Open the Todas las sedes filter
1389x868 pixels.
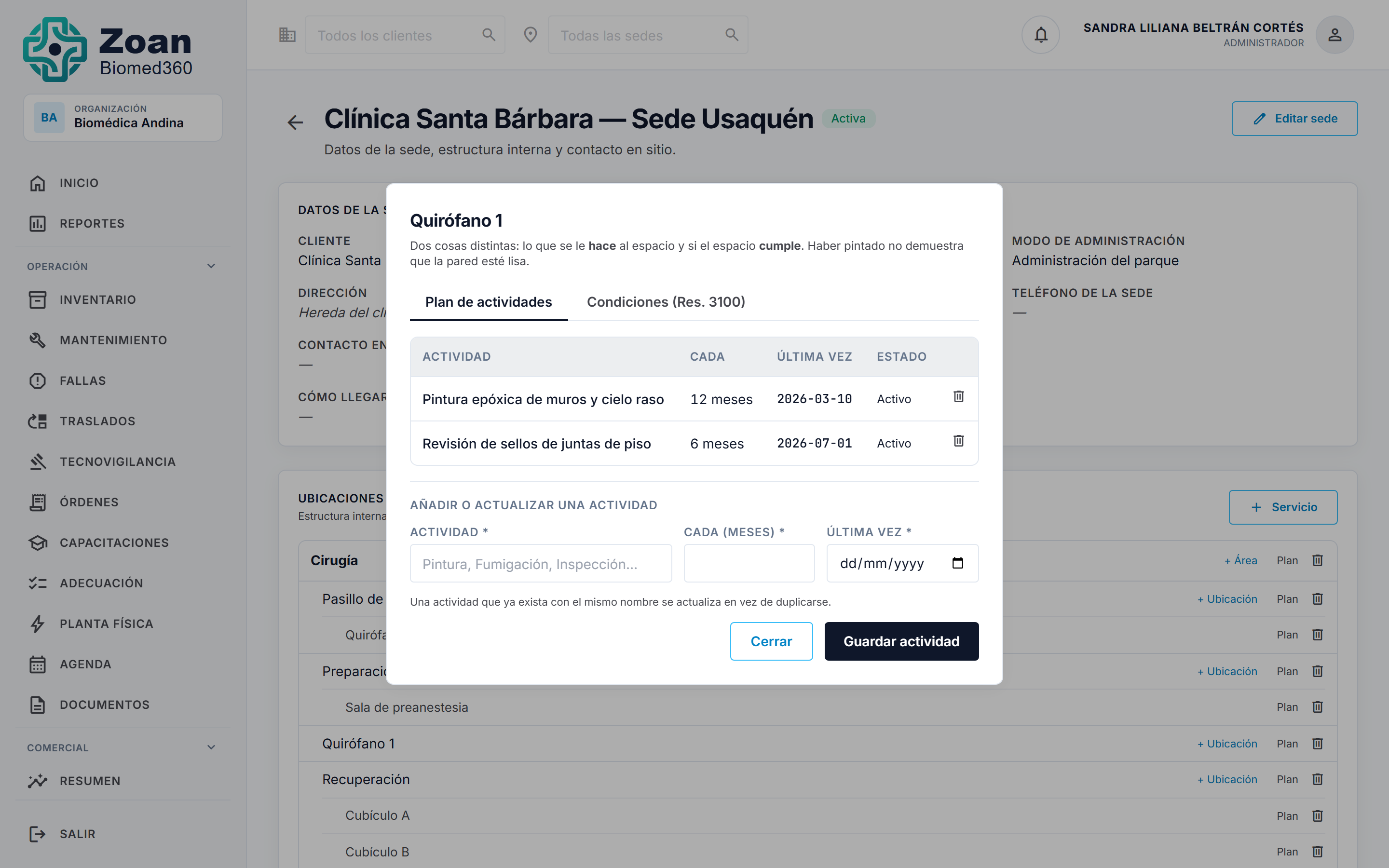(x=648, y=35)
